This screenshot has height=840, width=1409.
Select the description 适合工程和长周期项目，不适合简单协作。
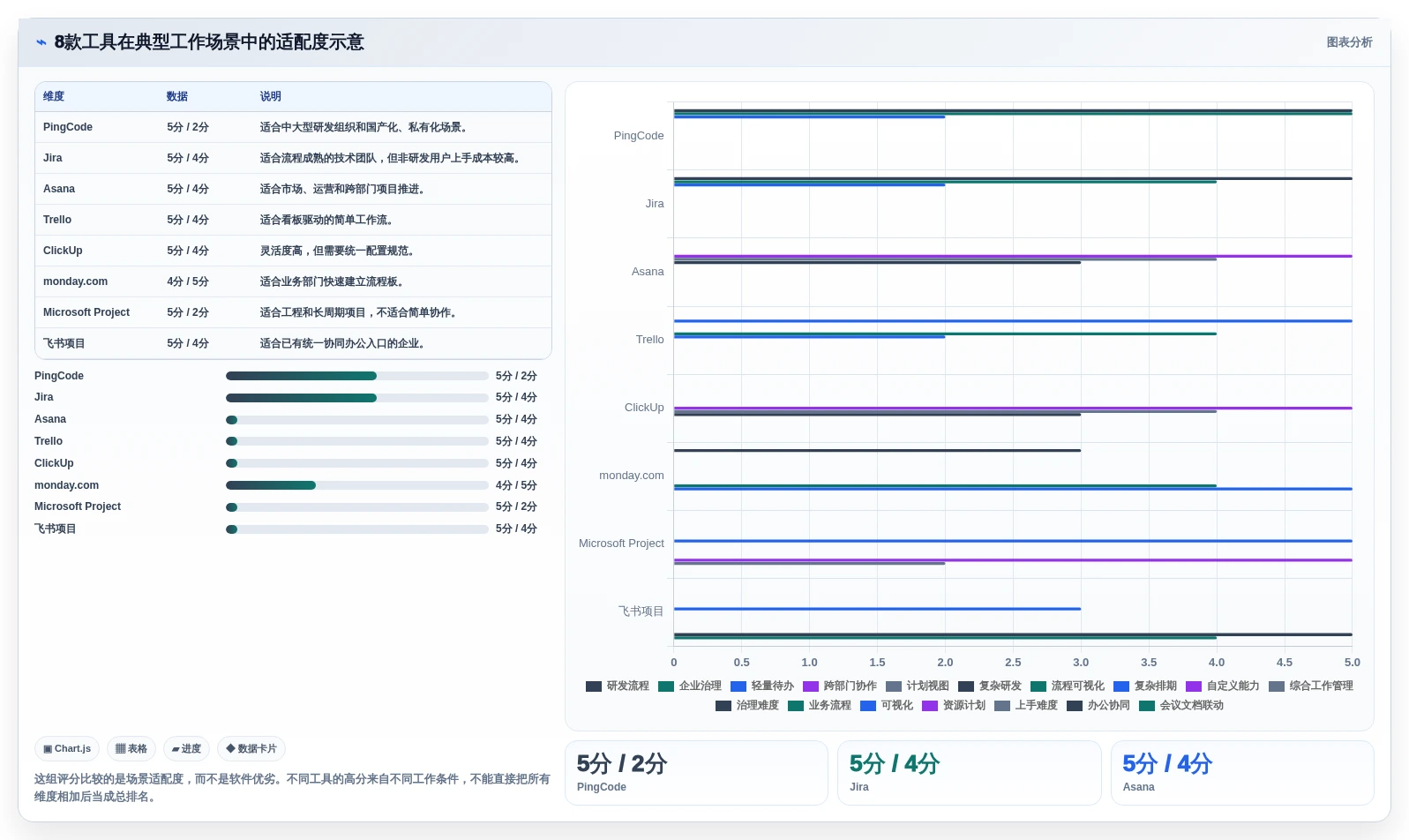(360, 312)
